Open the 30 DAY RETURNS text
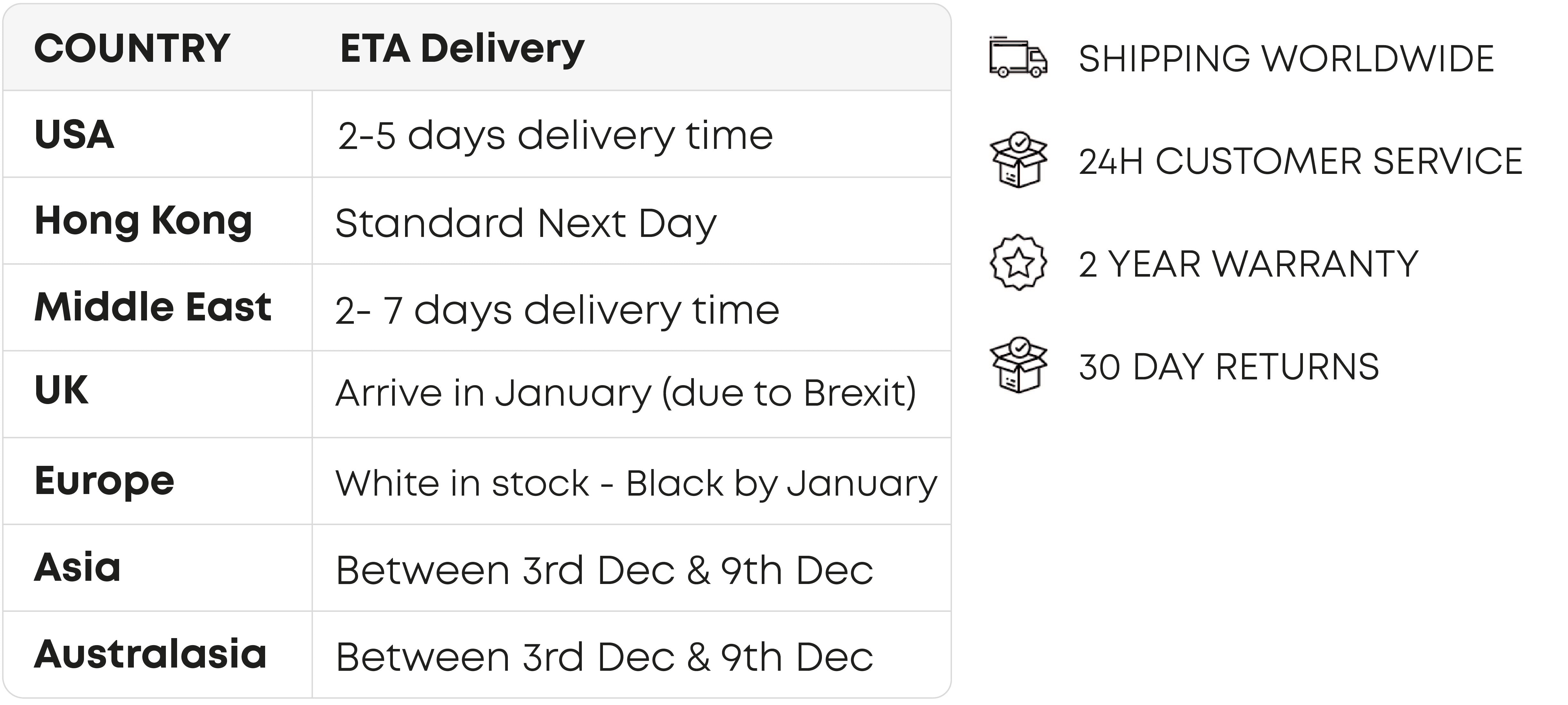The width and height of the screenshot is (1568, 705). pyautogui.click(x=1228, y=367)
